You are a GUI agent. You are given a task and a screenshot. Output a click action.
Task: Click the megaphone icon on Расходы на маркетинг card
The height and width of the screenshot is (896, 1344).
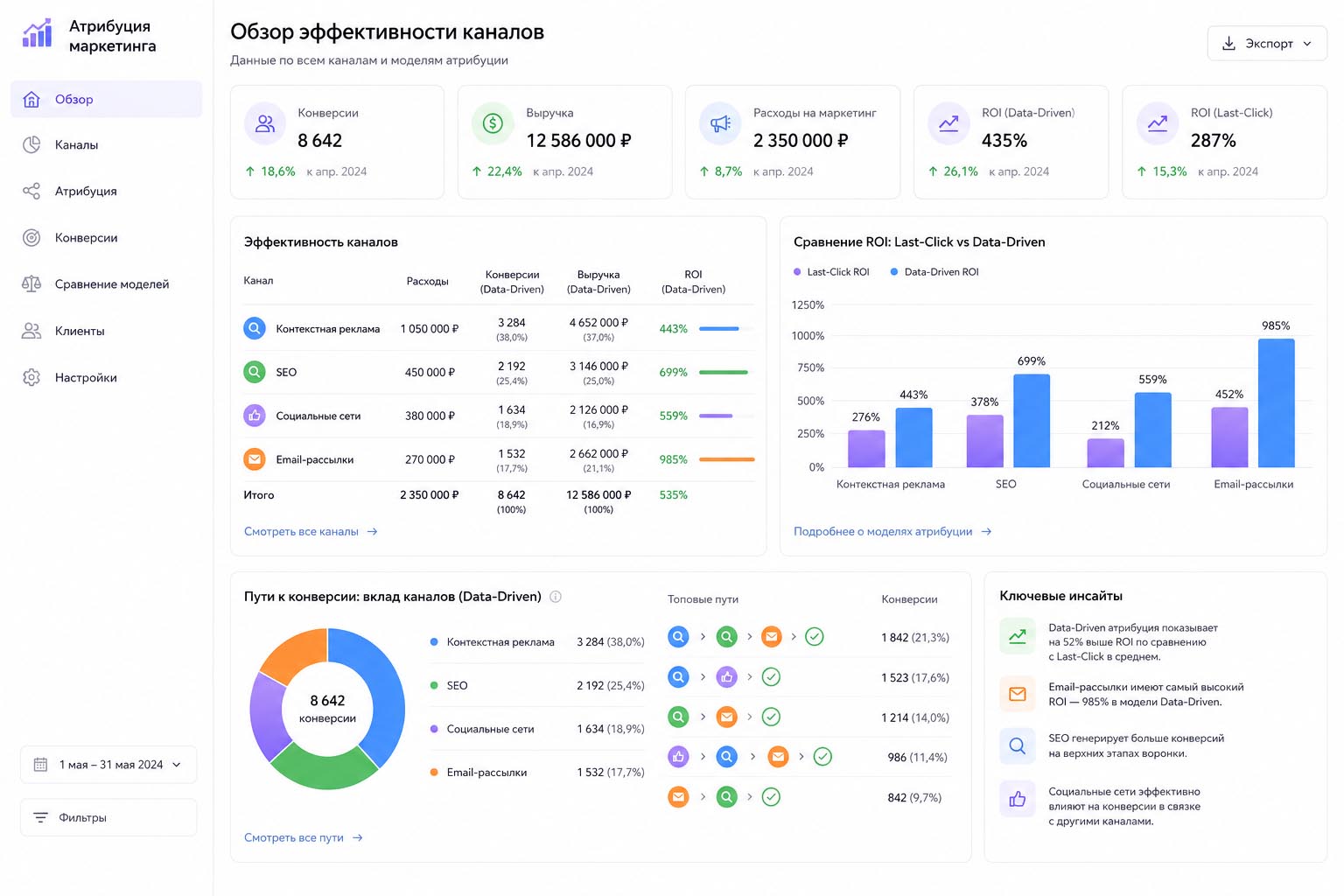tap(721, 124)
